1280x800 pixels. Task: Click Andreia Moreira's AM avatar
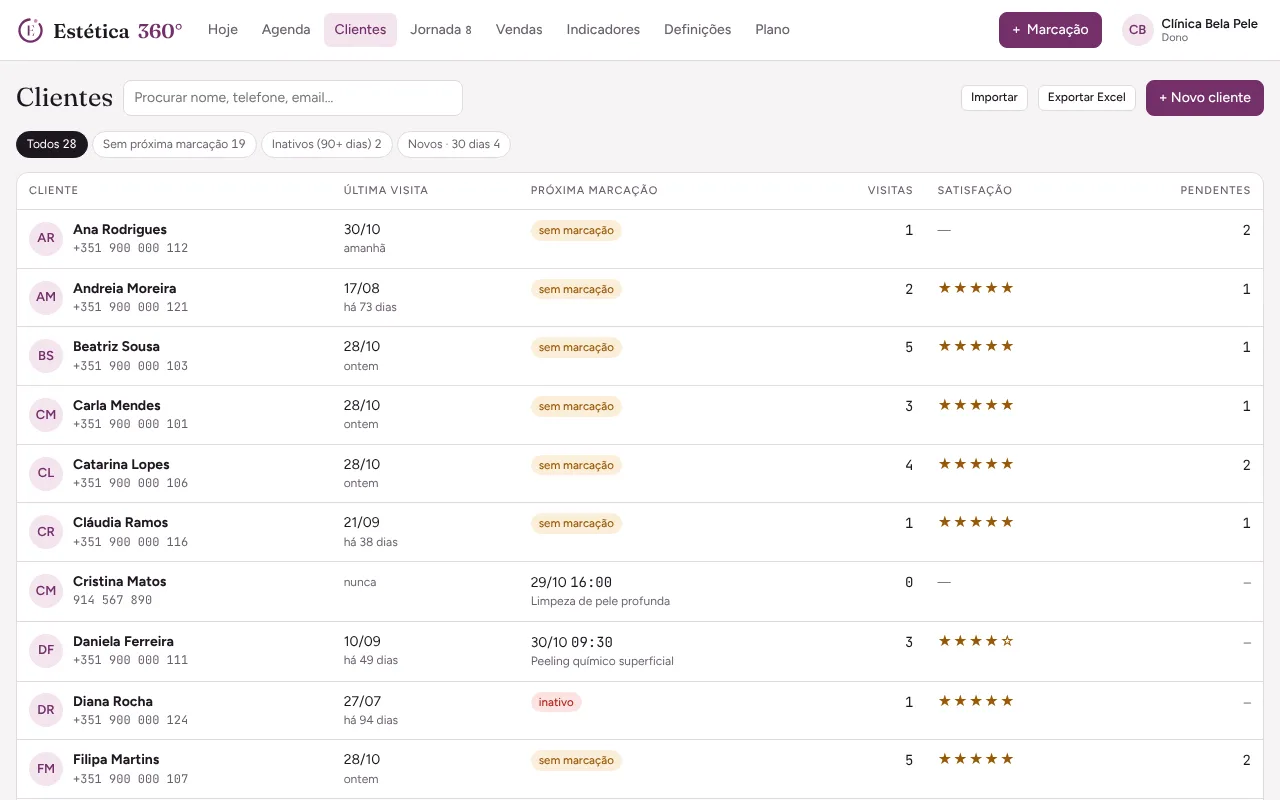pos(46,297)
